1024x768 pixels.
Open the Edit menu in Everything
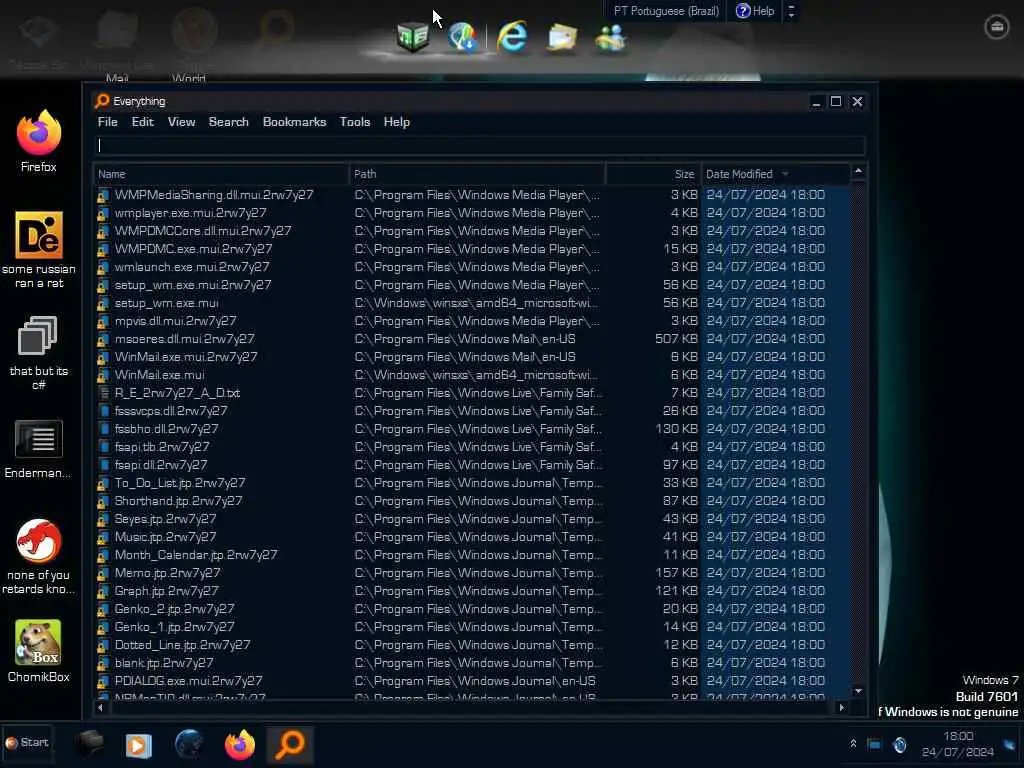(x=142, y=122)
